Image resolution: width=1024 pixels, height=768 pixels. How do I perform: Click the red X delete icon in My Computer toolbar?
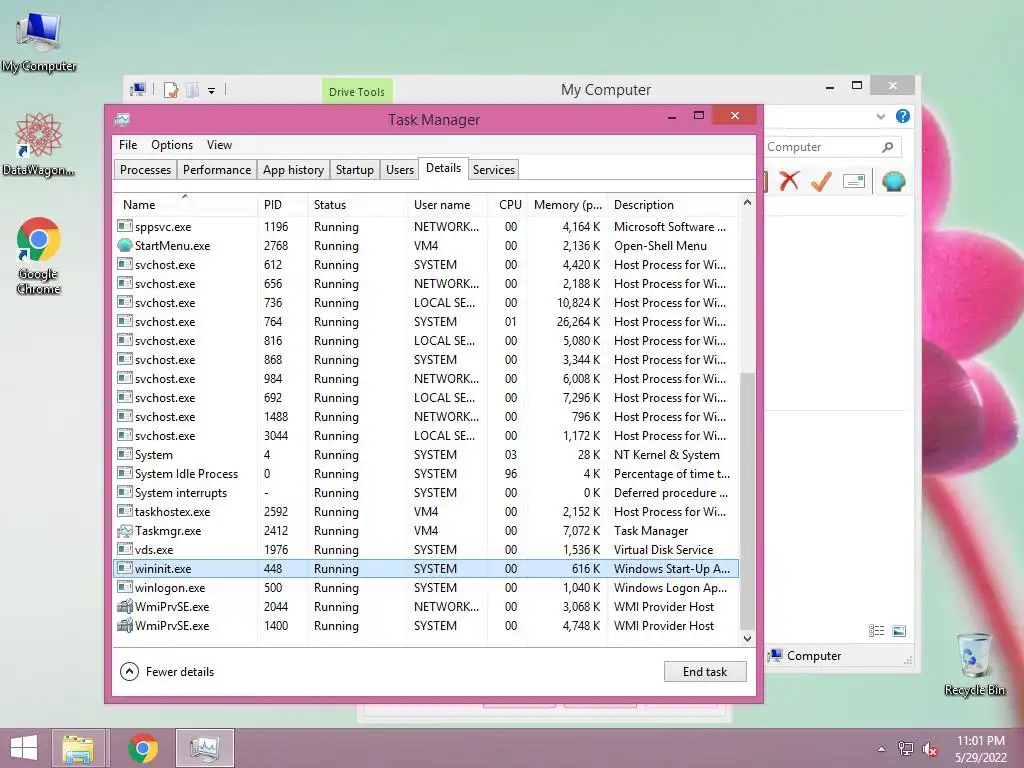coord(789,180)
